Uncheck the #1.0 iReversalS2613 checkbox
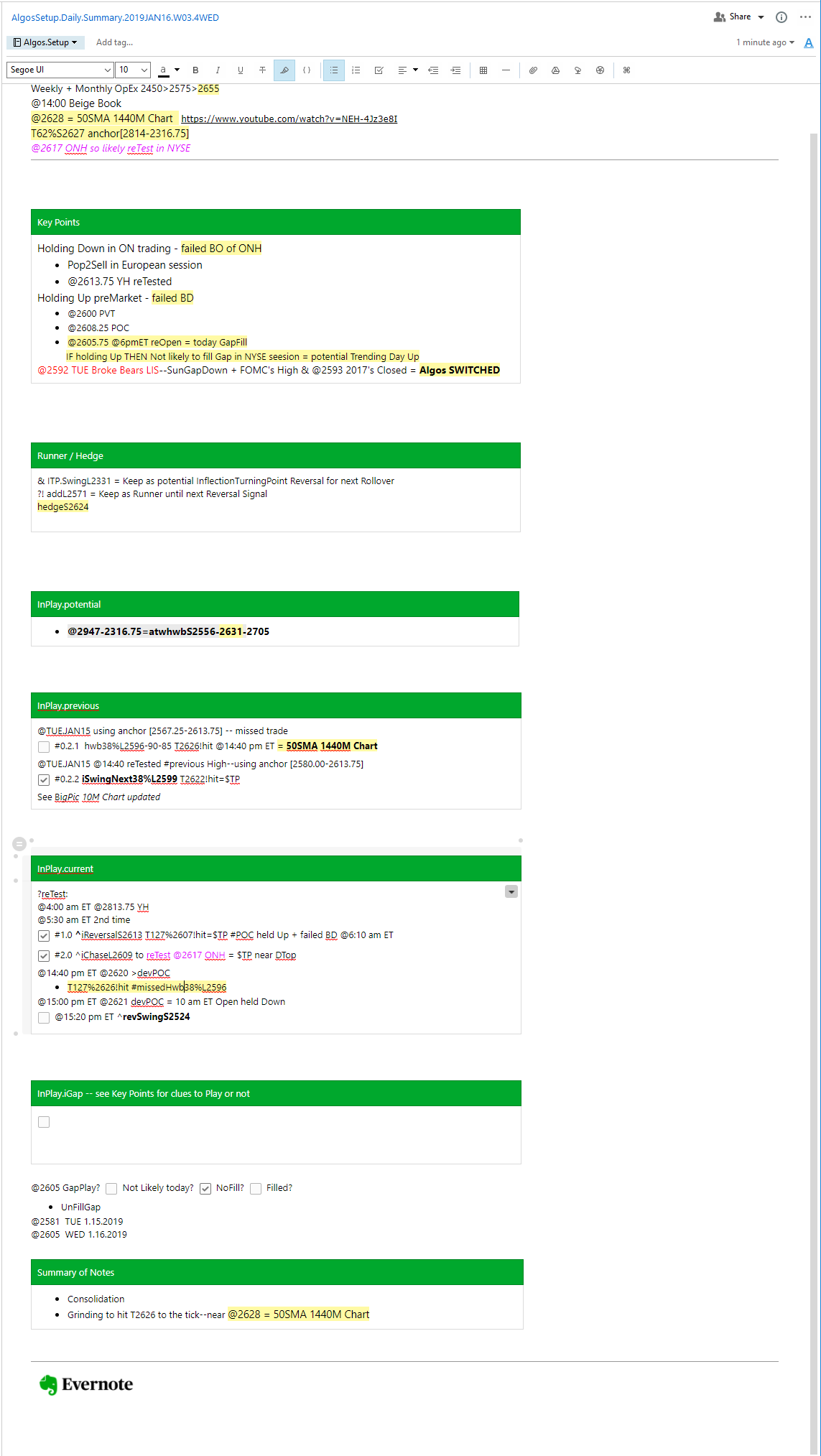The image size is (821, 1456). [x=44, y=936]
